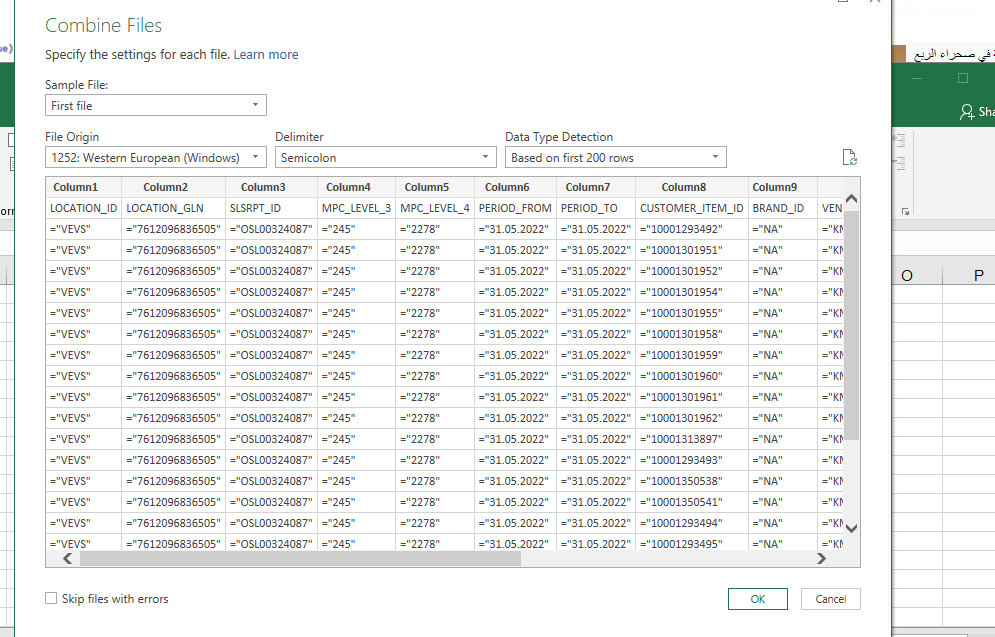Click the PERIOD_TO cell
This screenshot has height=637, width=995.
point(596,208)
